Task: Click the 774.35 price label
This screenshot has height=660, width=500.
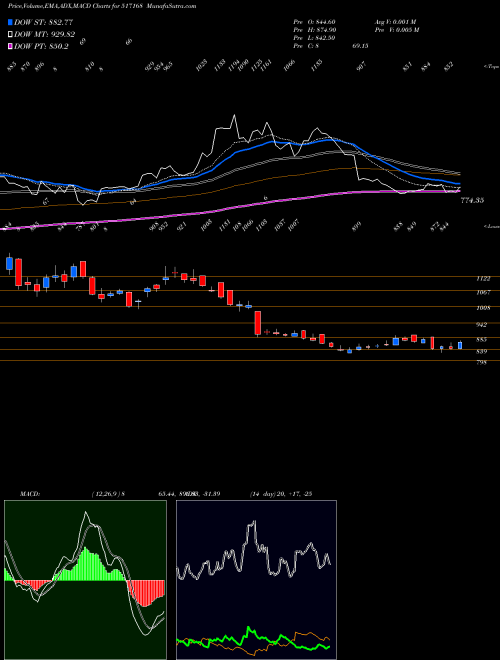Action: pyautogui.click(x=472, y=201)
